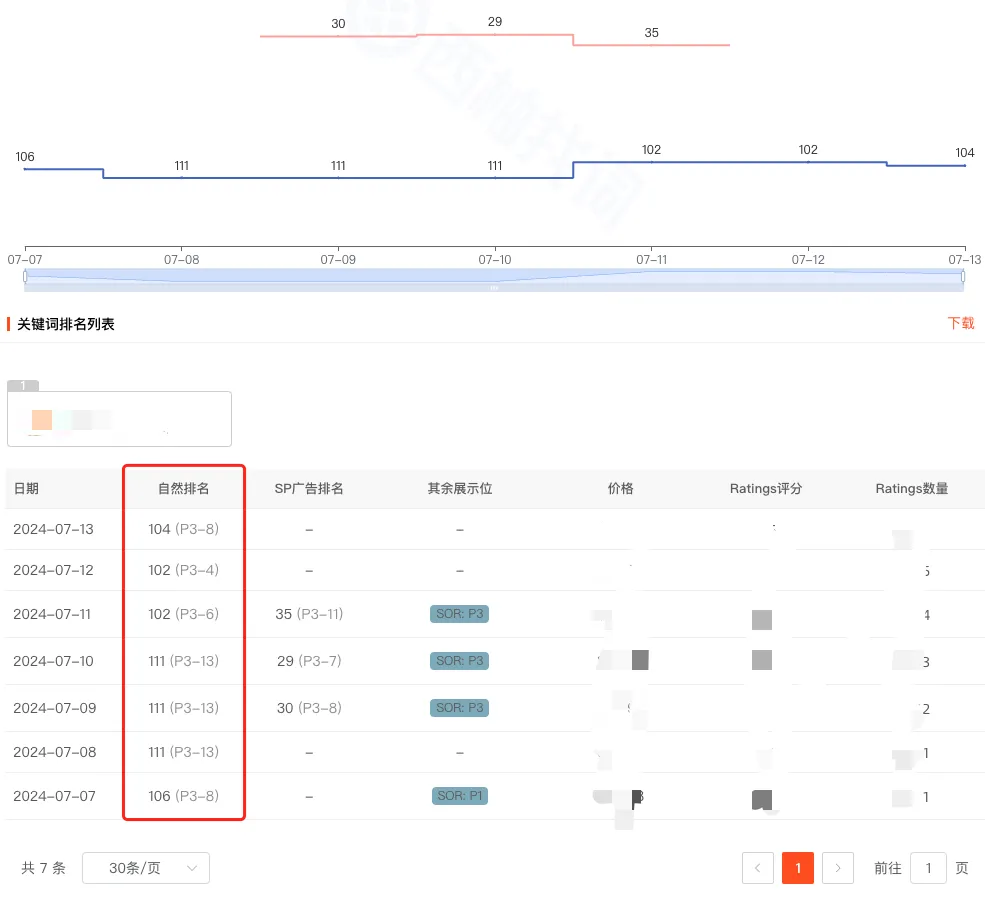The height and width of the screenshot is (899, 985).
Task: Select the date cell 2024-07-10
Action: pos(53,661)
